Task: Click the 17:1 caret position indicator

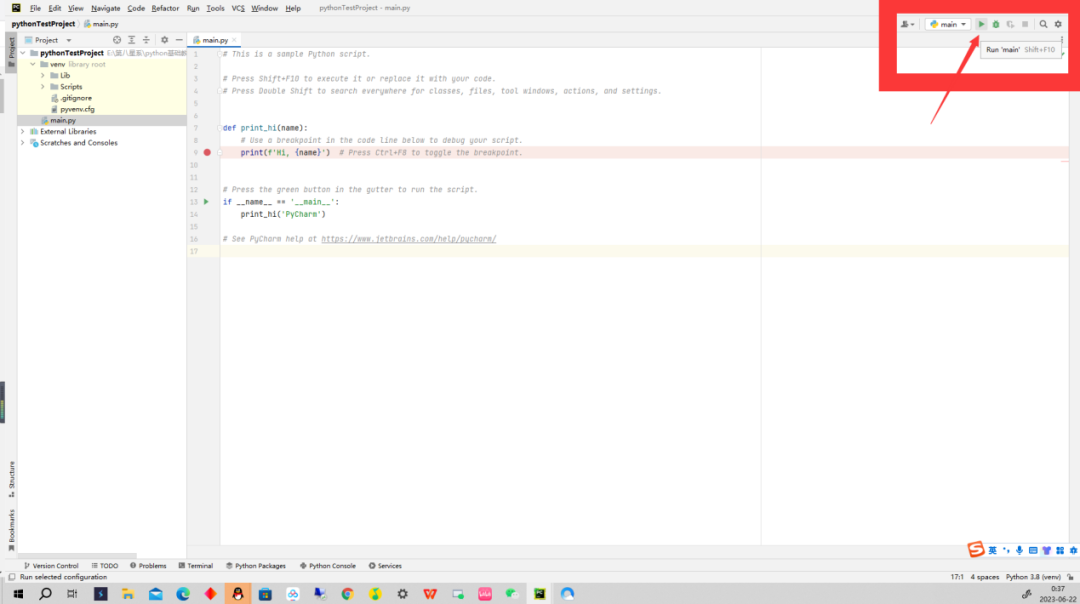Action: coord(957,577)
